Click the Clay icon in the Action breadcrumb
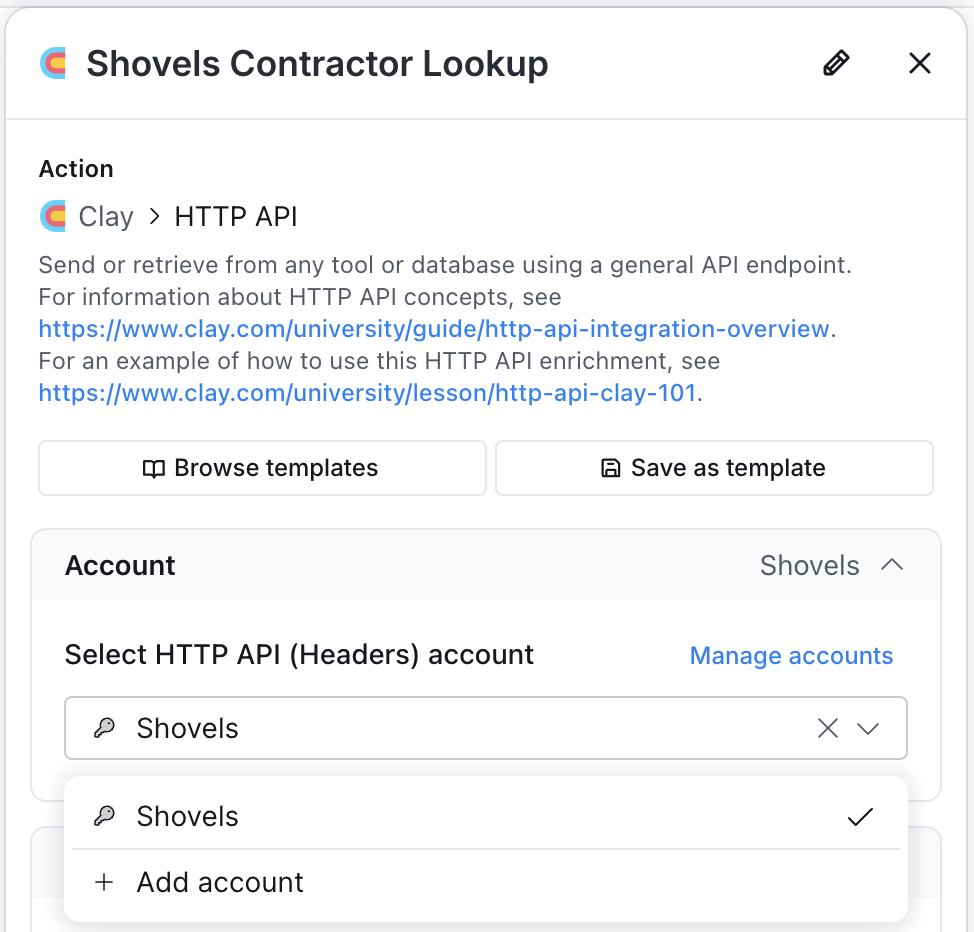974x932 pixels. point(53,216)
